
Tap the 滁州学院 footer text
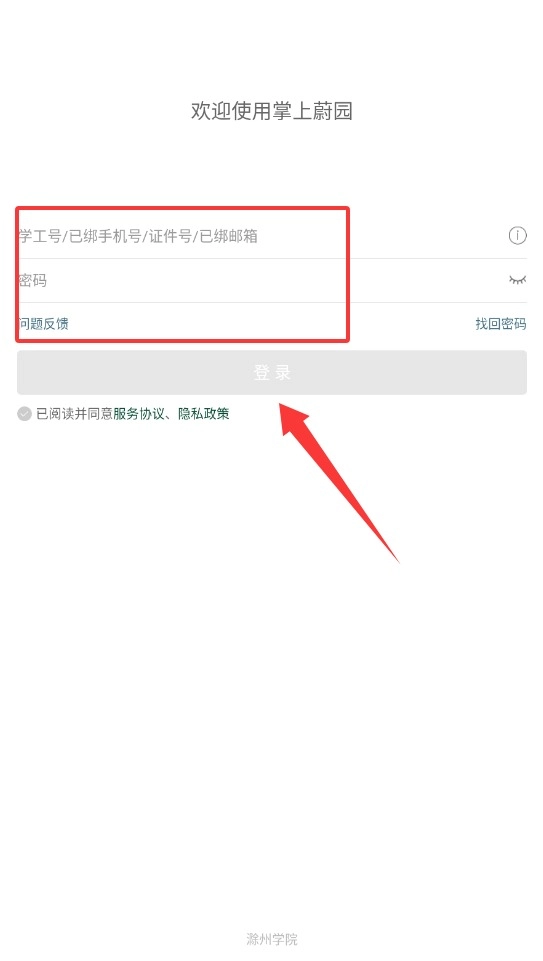coord(272,939)
